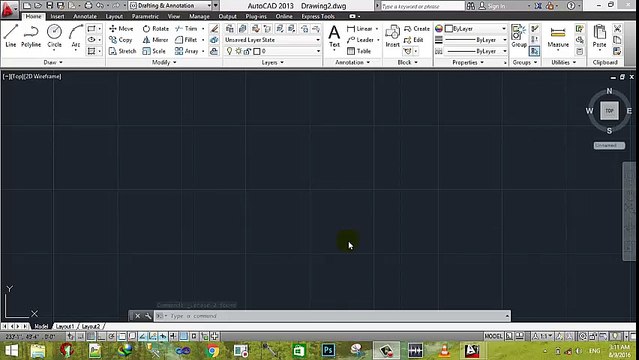
Task: Toggle group selection on/off in Groups panel
Action: [535, 51]
